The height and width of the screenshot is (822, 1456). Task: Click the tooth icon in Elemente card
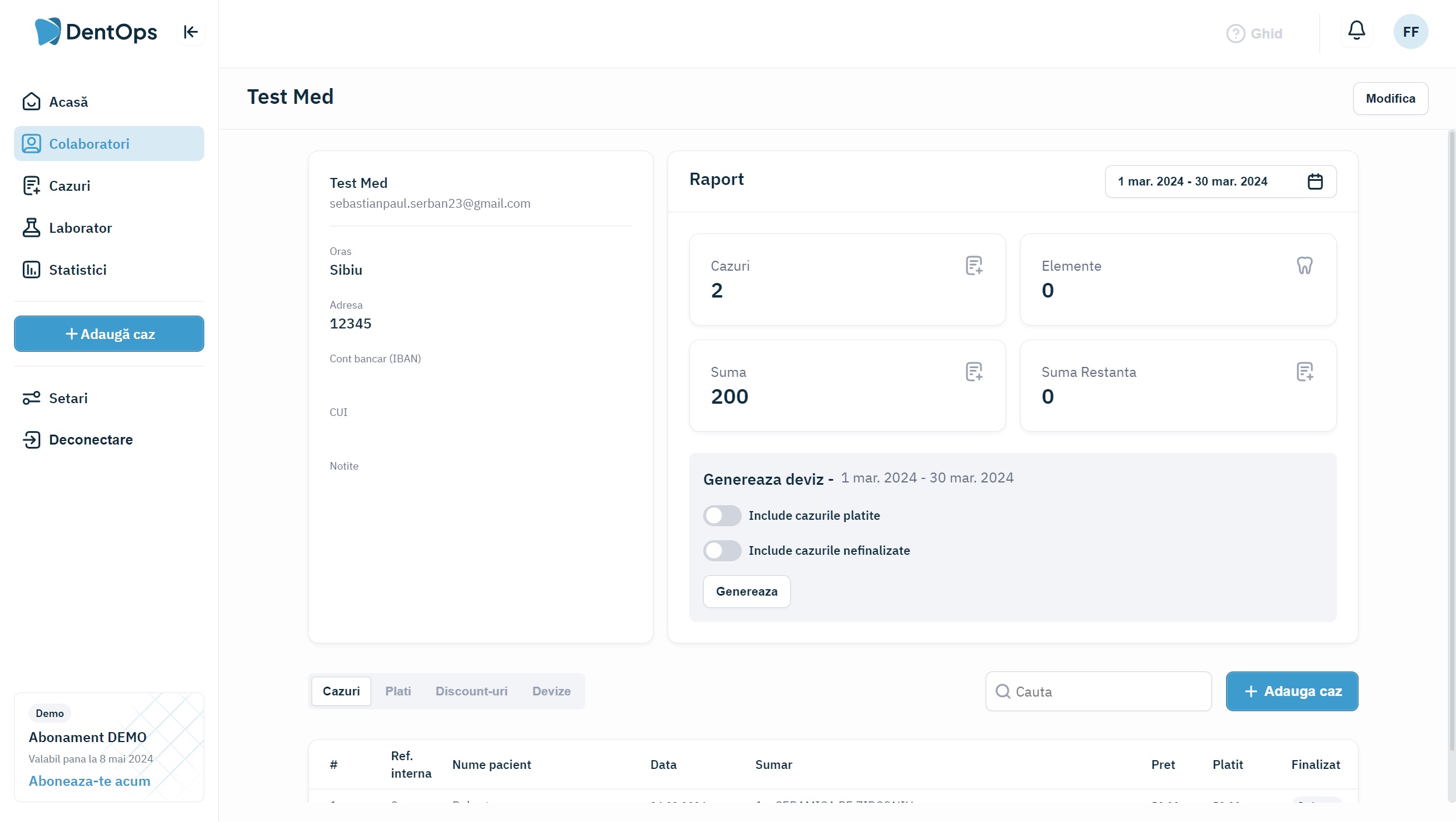click(x=1304, y=265)
